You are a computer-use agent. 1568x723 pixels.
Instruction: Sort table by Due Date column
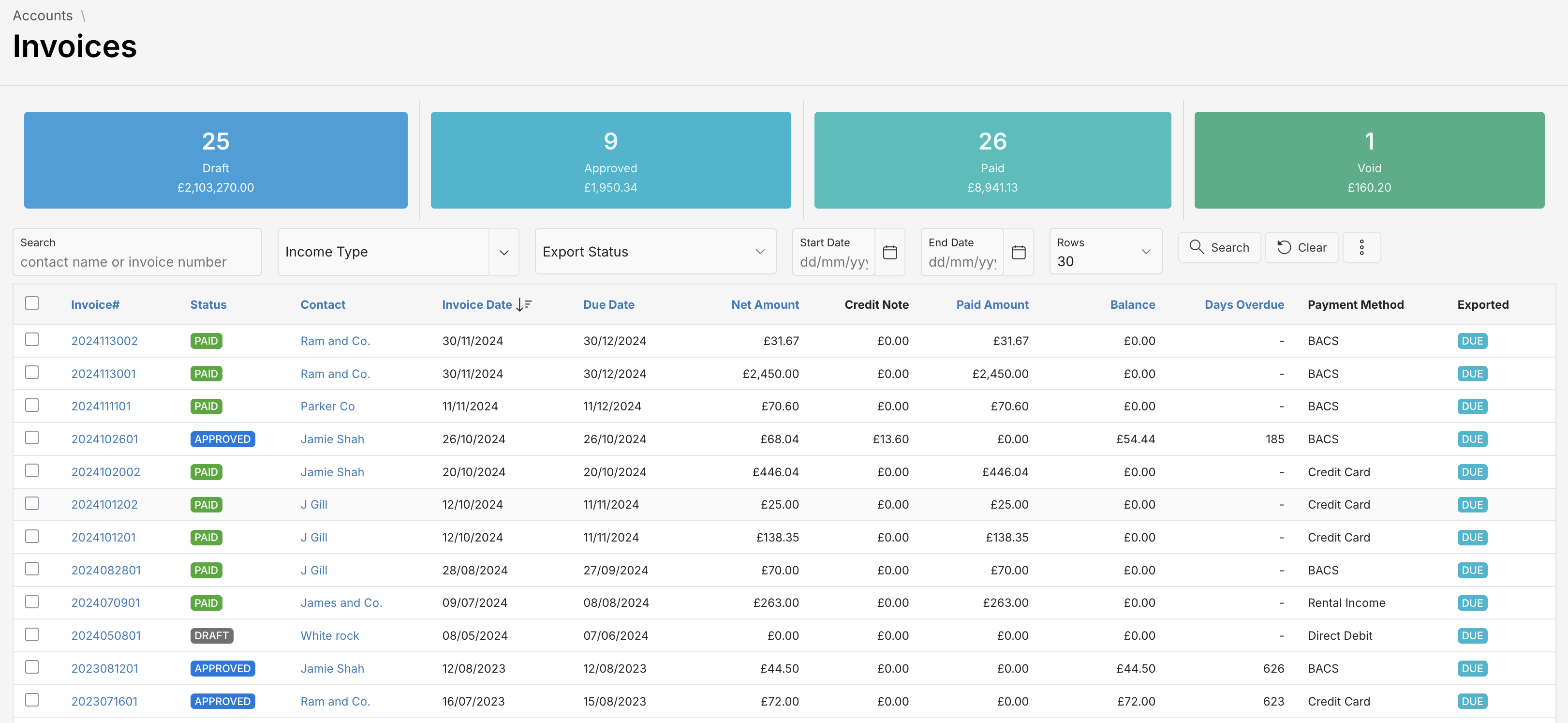[609, 304]
